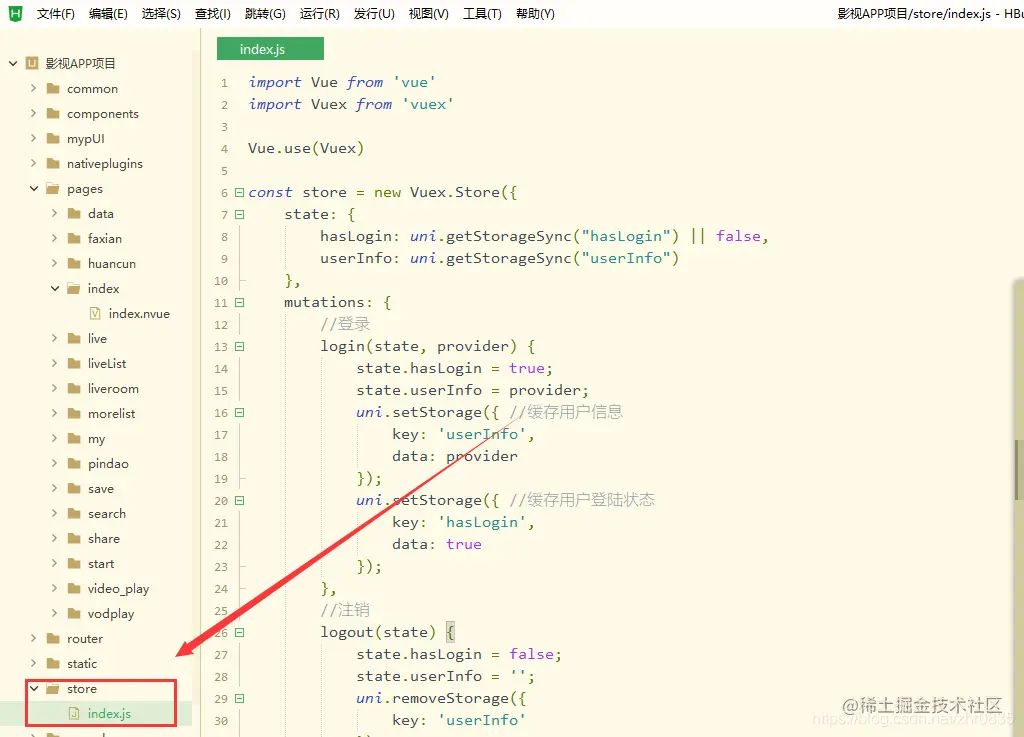Select the faxian folder icon
Screen dimensions: 1024x737
point(74,238)
